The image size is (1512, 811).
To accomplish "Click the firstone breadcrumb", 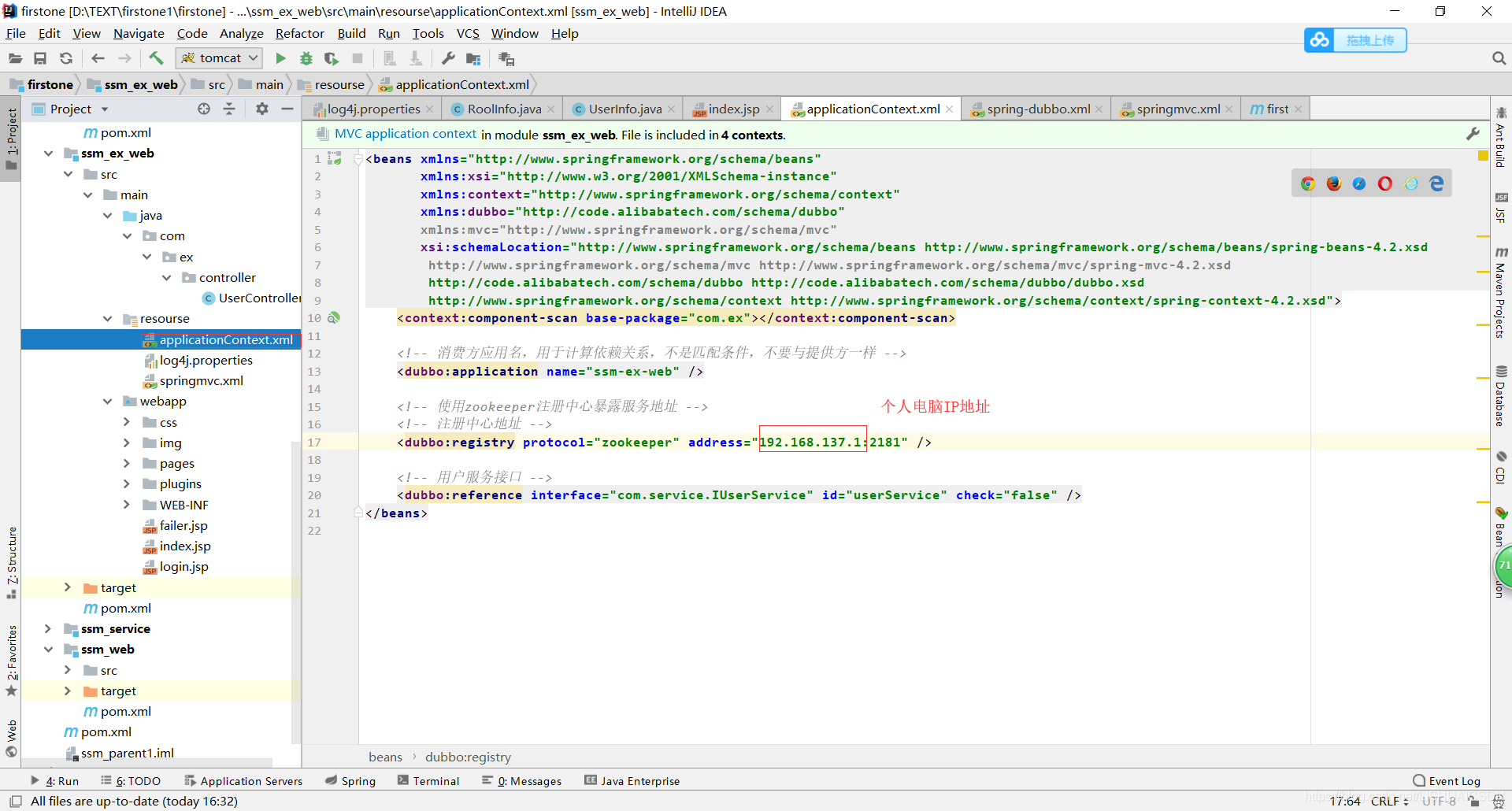I will (42, 84).
